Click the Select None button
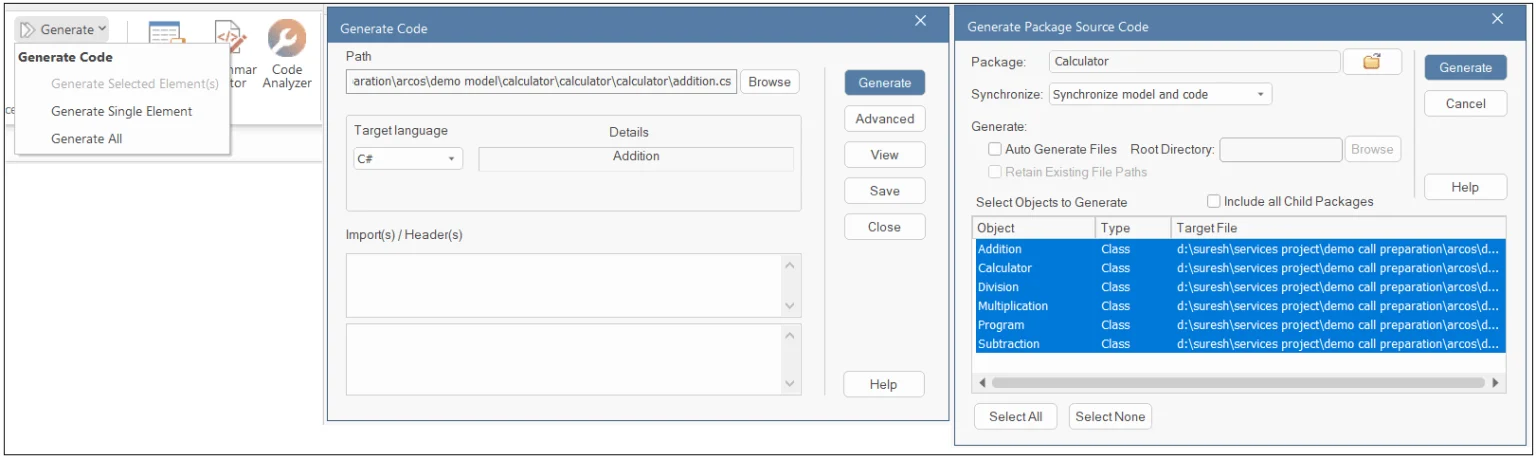The width and height of the screenshot is (1536, 460). pyautogui.click(x=1110, y=417)
